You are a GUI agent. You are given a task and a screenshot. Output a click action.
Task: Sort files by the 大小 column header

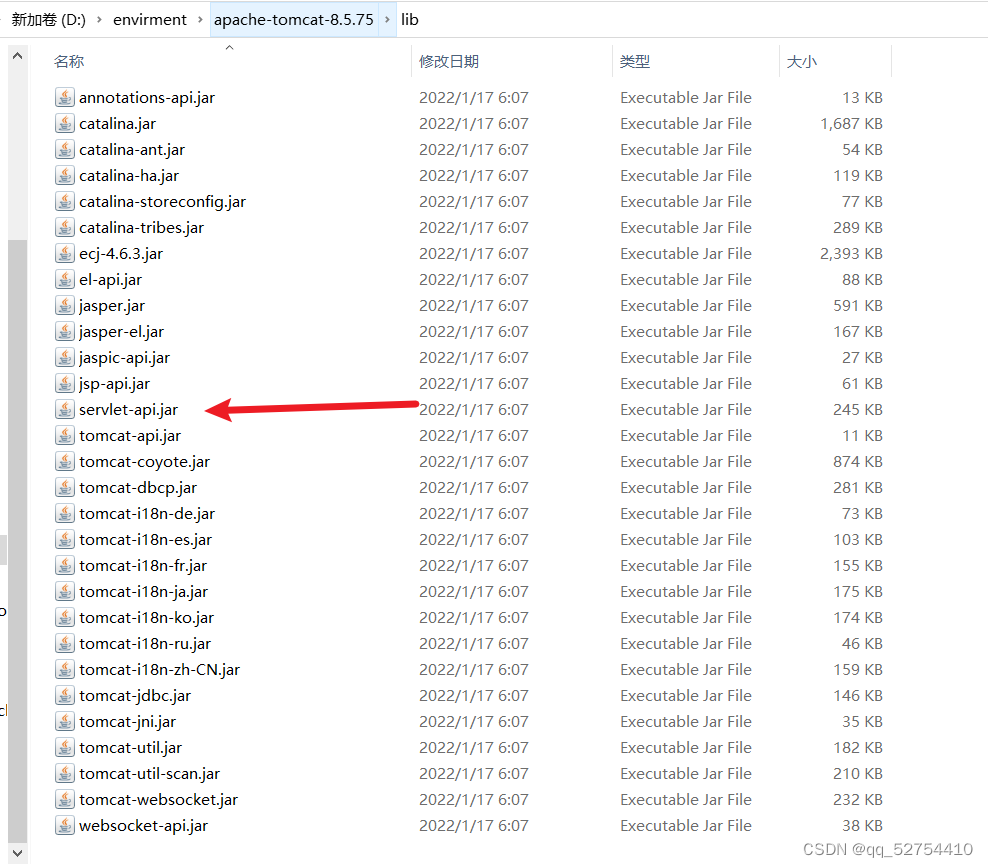tap(801, 62)
